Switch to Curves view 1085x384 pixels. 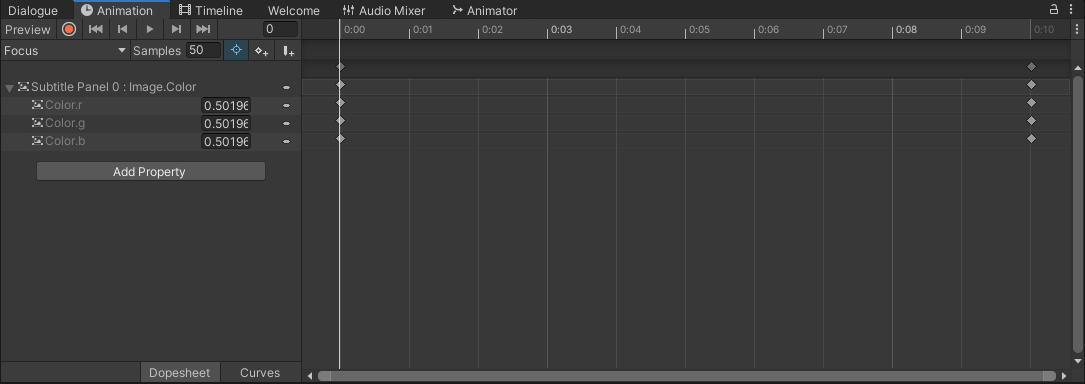[260, 372]
